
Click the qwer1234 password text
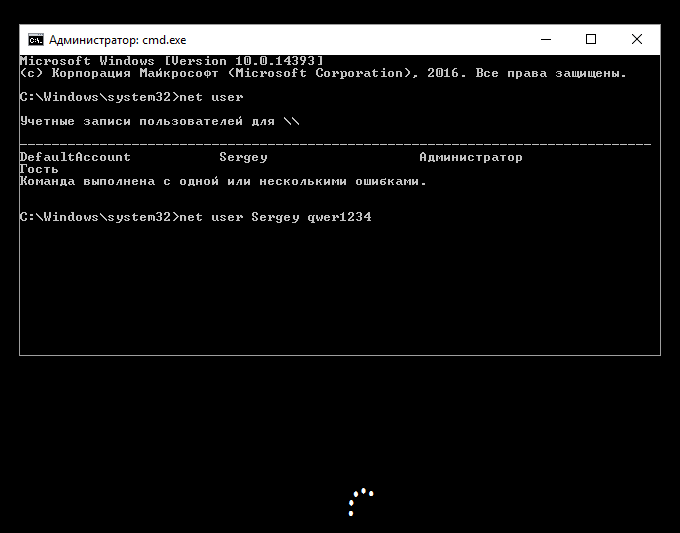click(x=339, y=217)
